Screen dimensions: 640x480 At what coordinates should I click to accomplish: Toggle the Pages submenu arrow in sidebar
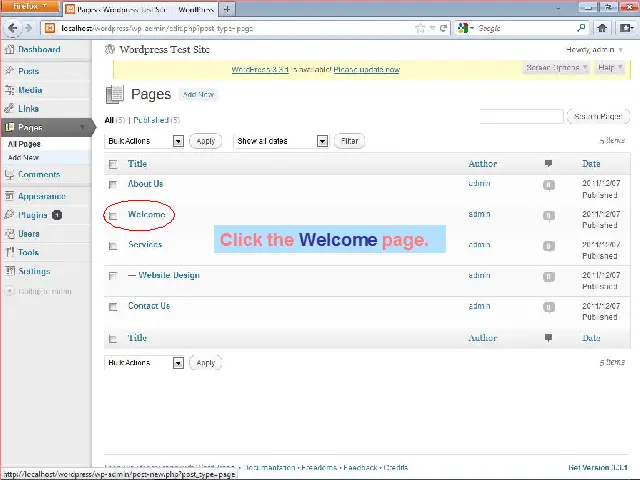coord(82,127)
